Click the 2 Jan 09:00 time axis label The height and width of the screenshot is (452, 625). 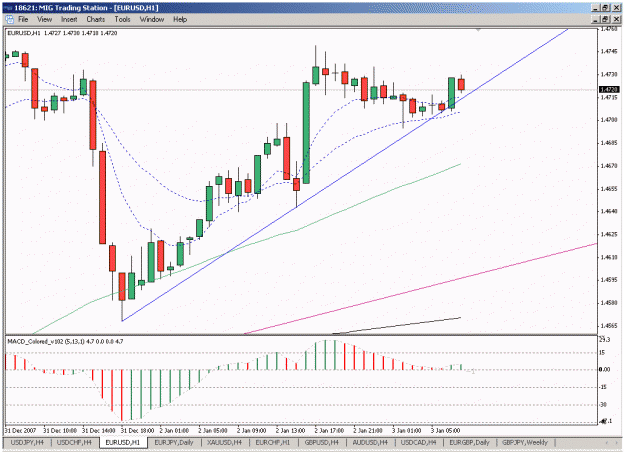coord(251,430)
